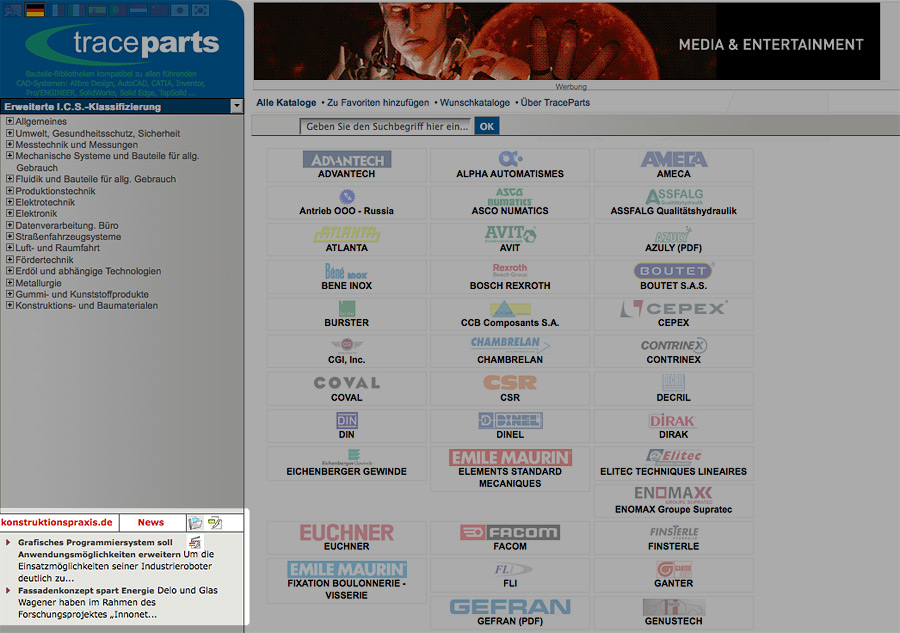Screen dimensions: 900x633
Task: Click the English UK flag icon
Action: pos(13,10)
